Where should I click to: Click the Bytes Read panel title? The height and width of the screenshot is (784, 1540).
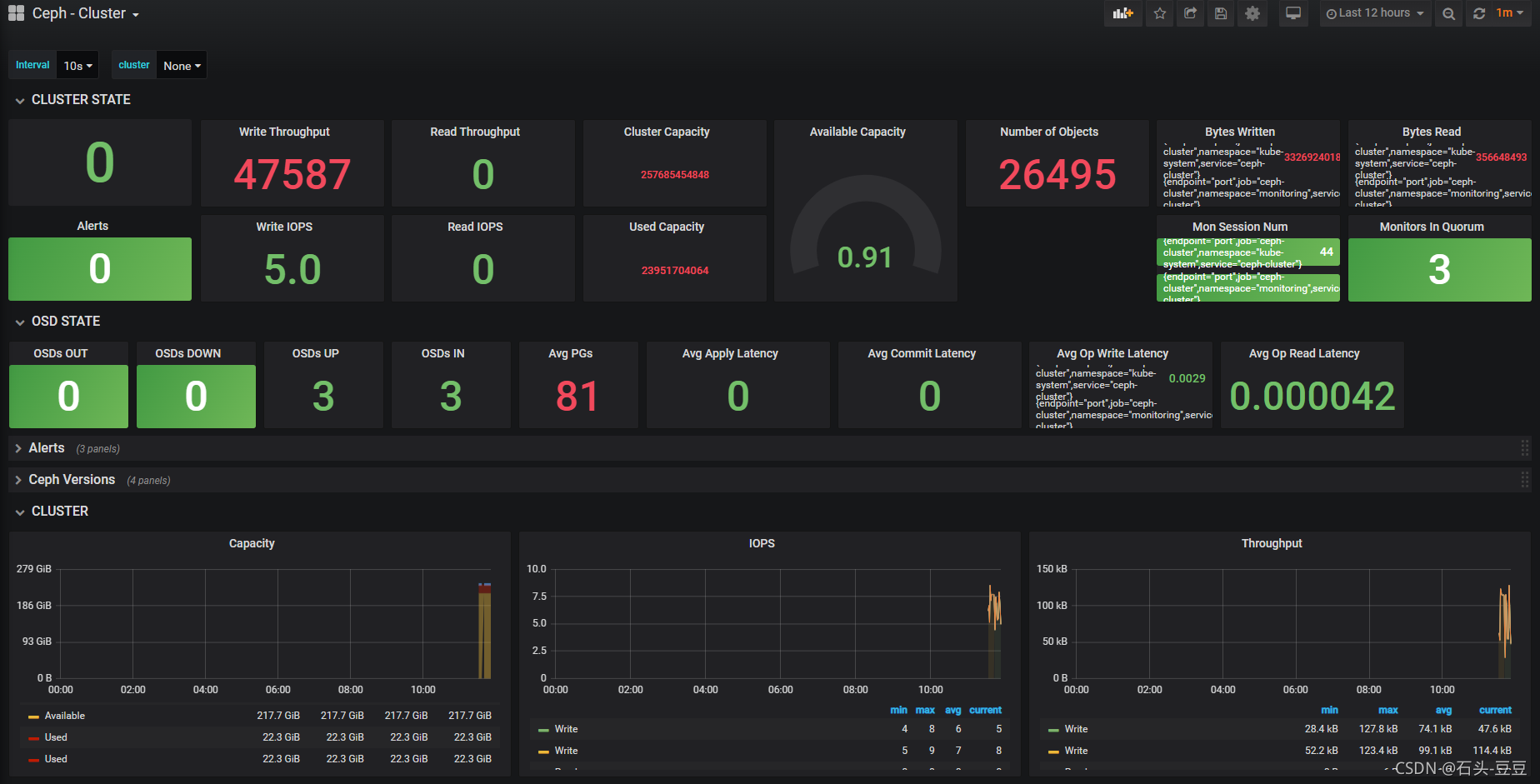coord(1432,132)
